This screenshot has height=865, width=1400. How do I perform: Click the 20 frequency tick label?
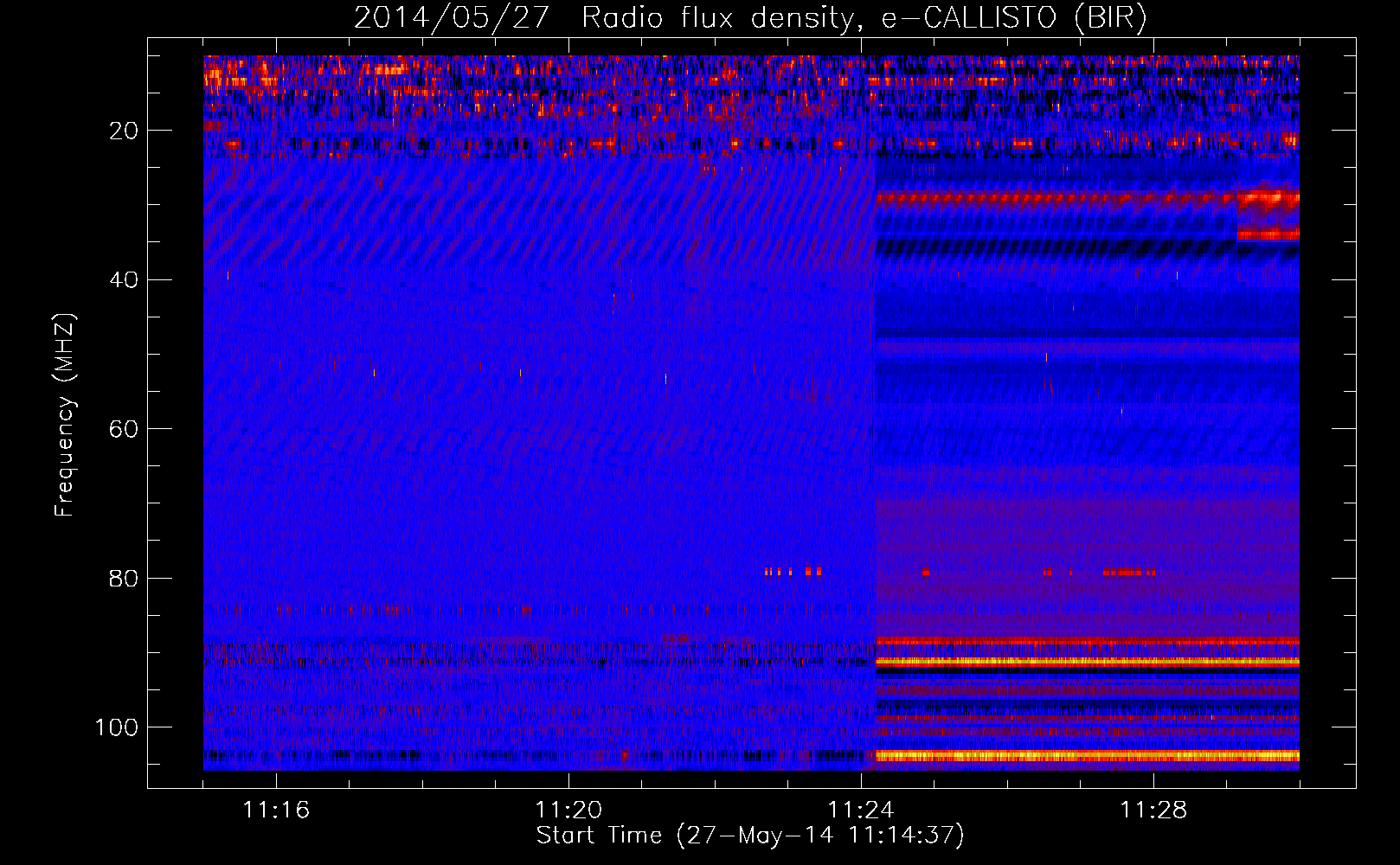coord(125,131)
